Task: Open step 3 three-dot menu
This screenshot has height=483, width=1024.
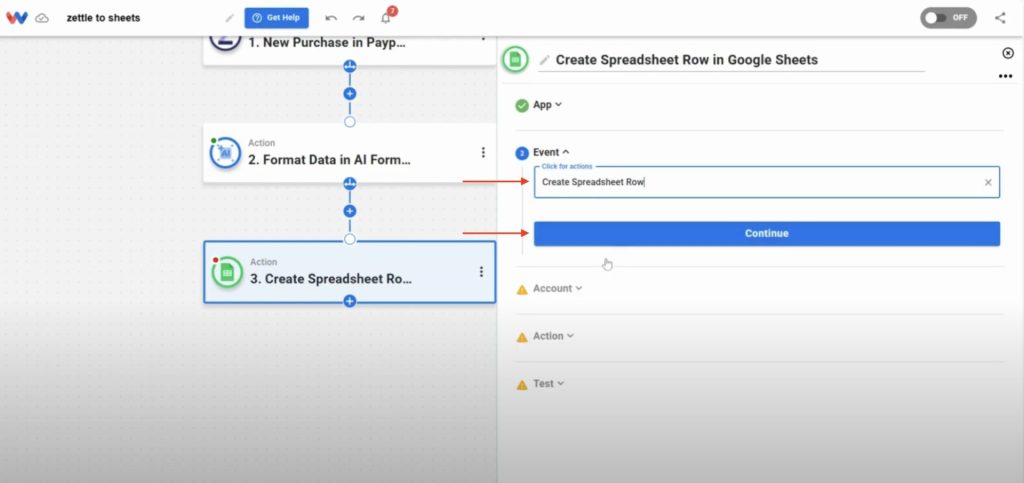Action: pyautogui.click(x=481, y=272)
